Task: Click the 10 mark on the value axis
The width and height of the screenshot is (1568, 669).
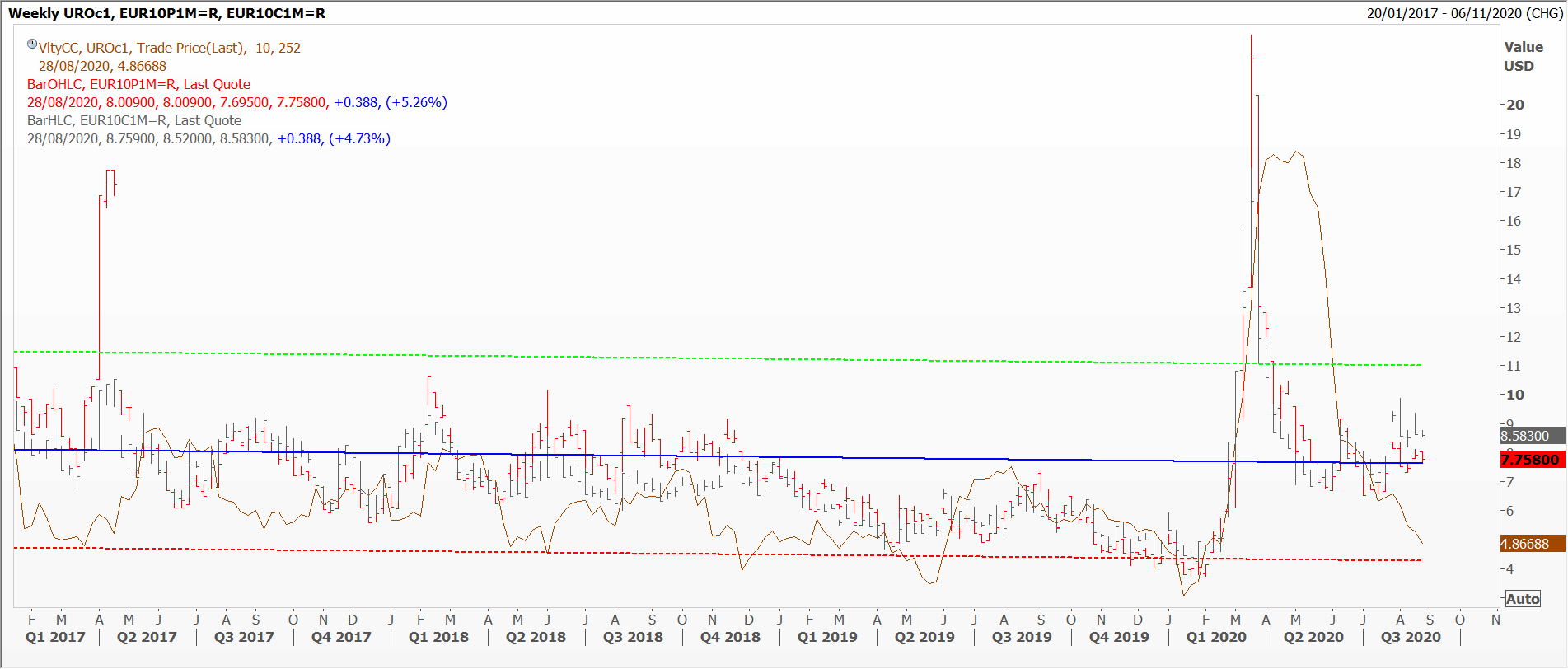Action: pyautogui.click(x=1515, y=395)
